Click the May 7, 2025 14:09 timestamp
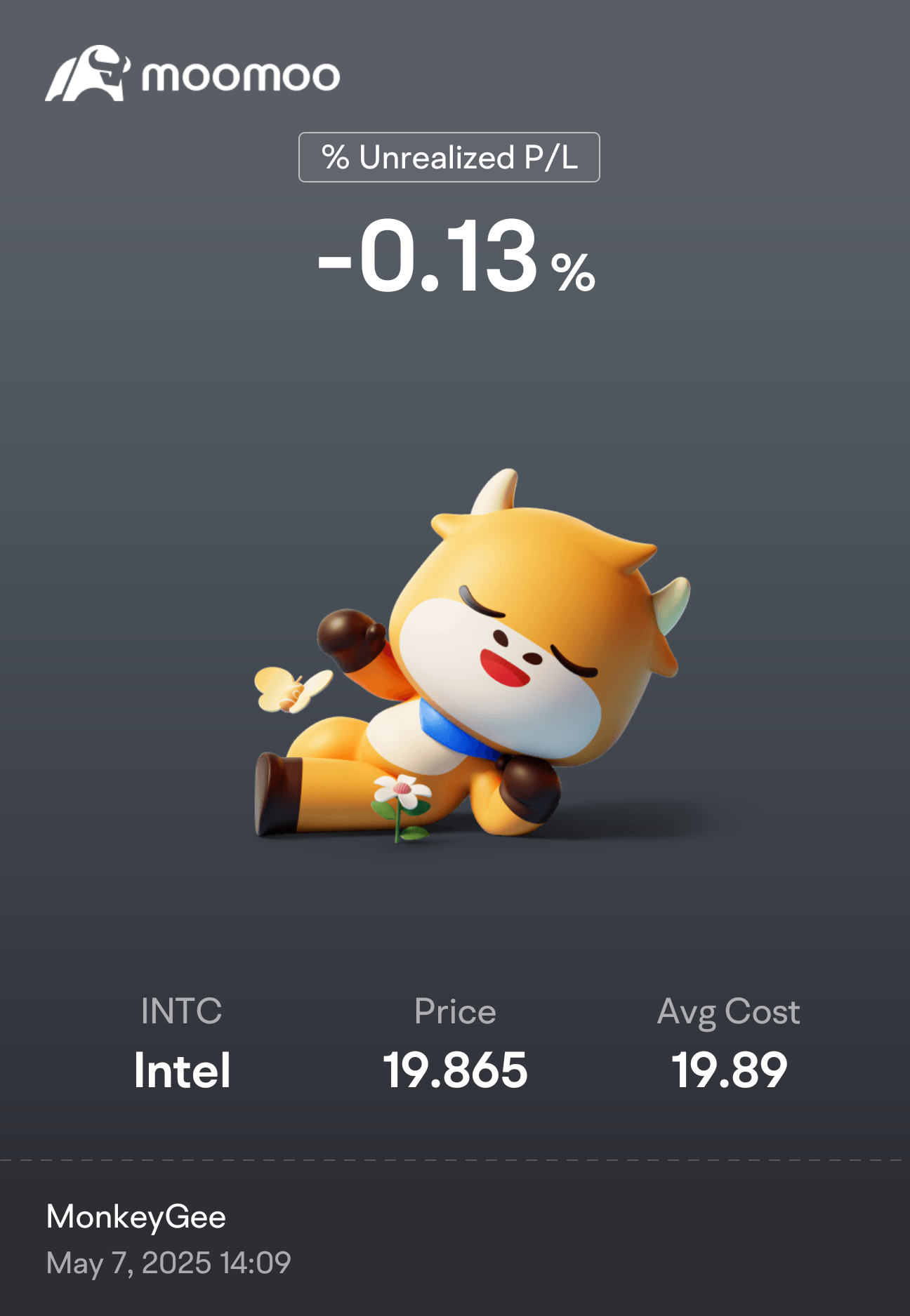 [169, 1263]
